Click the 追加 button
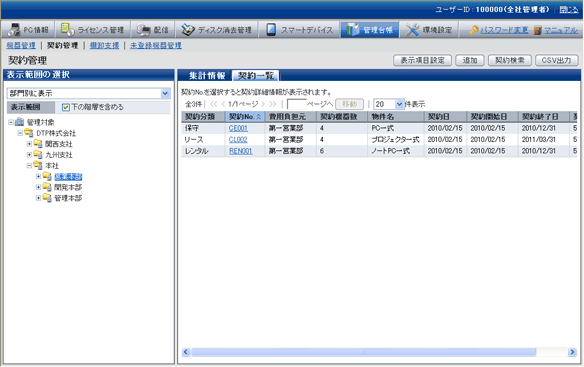 pos(470,60)
